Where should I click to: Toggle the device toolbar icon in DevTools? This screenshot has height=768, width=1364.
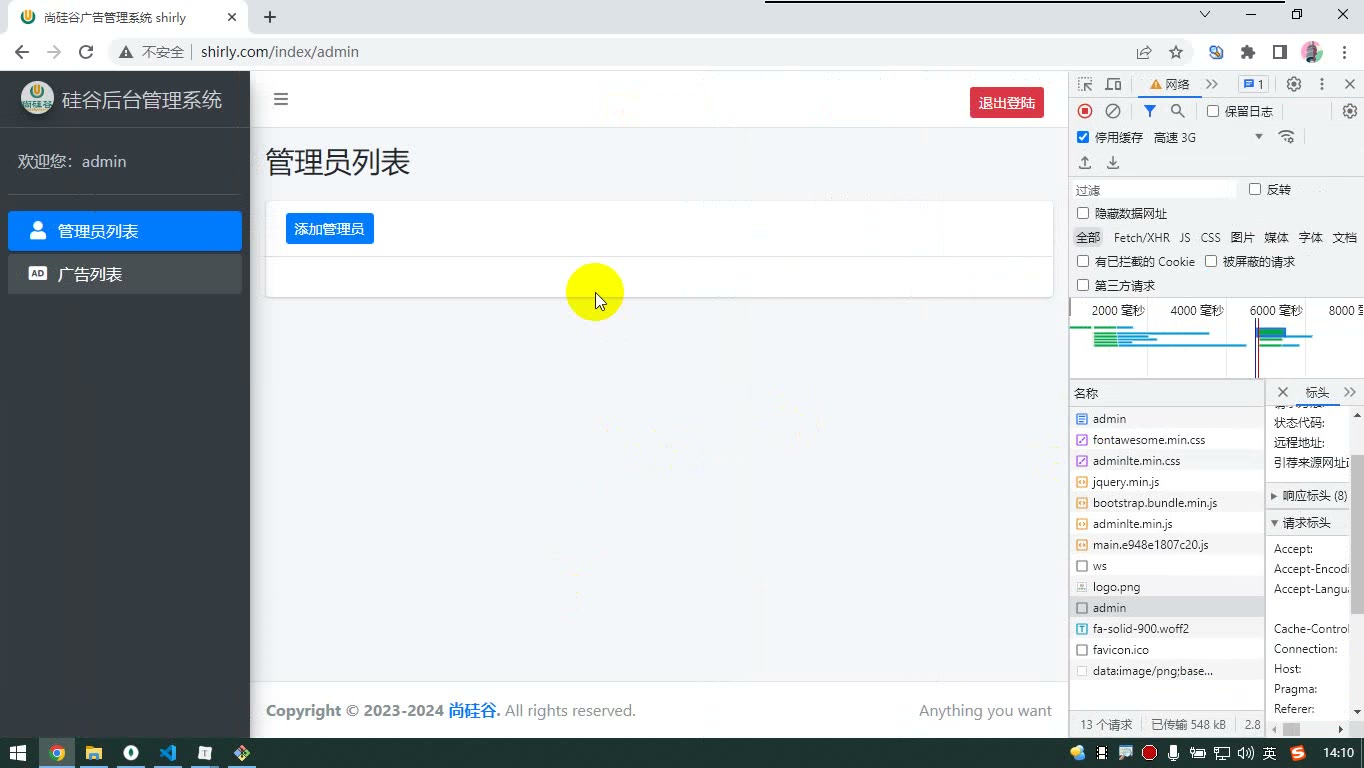pos(1113,84)
